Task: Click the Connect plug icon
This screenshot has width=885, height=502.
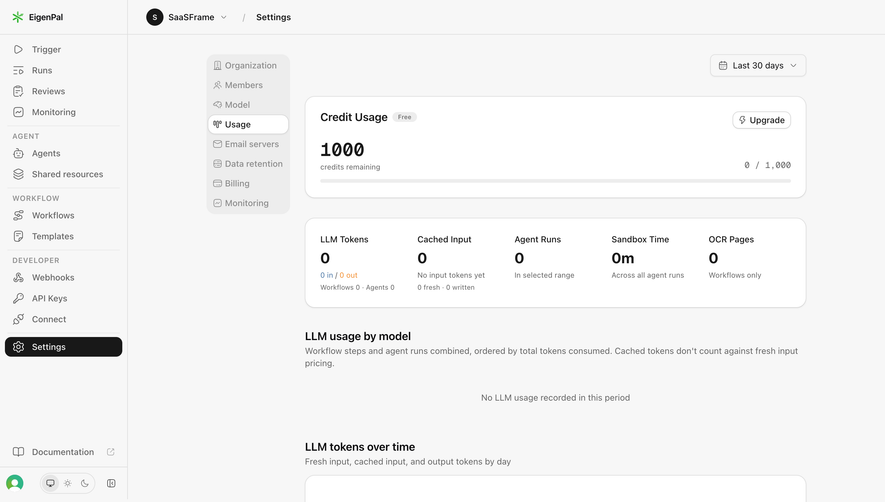Action: (19, 319)
